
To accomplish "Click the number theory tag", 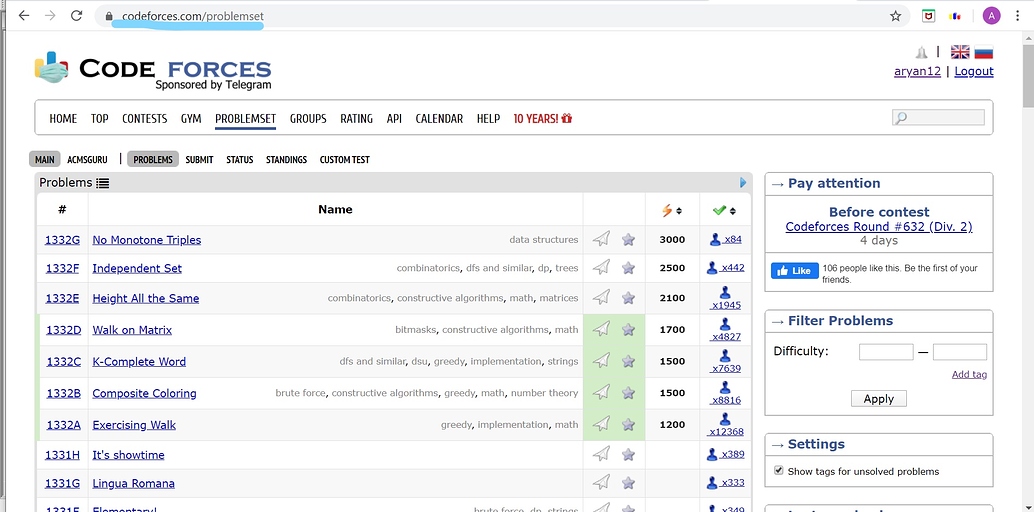I will pyautogui.click(x=544, y=393).
